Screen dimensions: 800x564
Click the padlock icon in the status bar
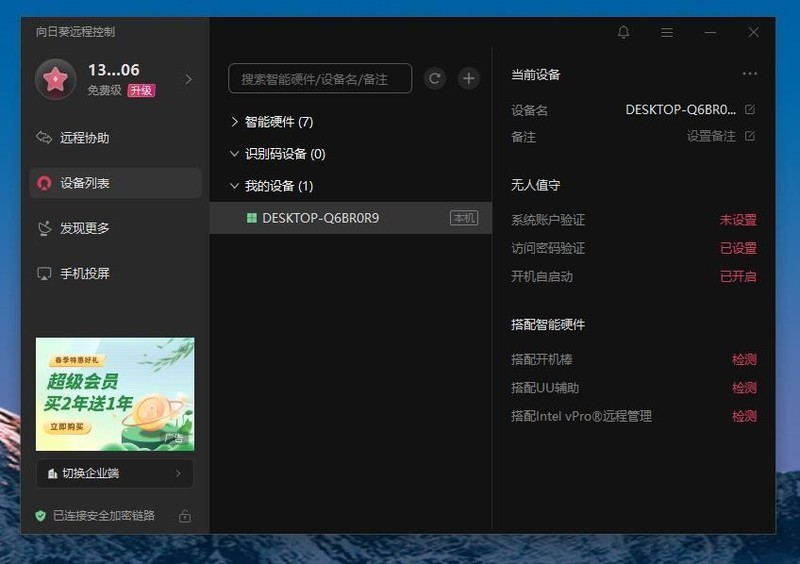tap(185, 516)
